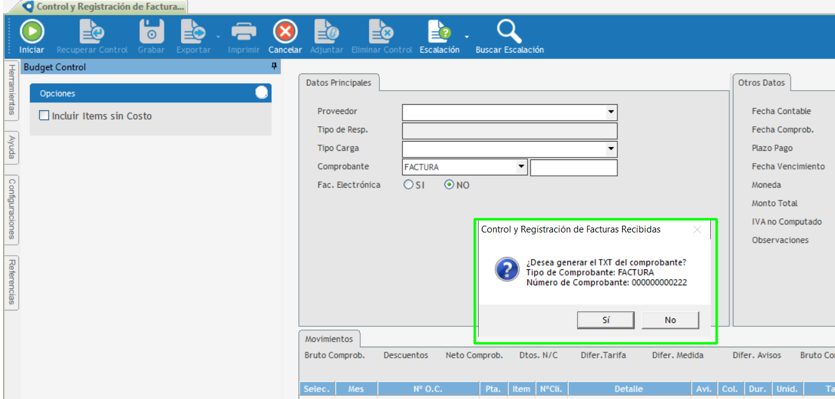Image resolution: width=835 pixels, height=399 pixels.
Task: Click the Selec. column header
Action: click(317, 389)
